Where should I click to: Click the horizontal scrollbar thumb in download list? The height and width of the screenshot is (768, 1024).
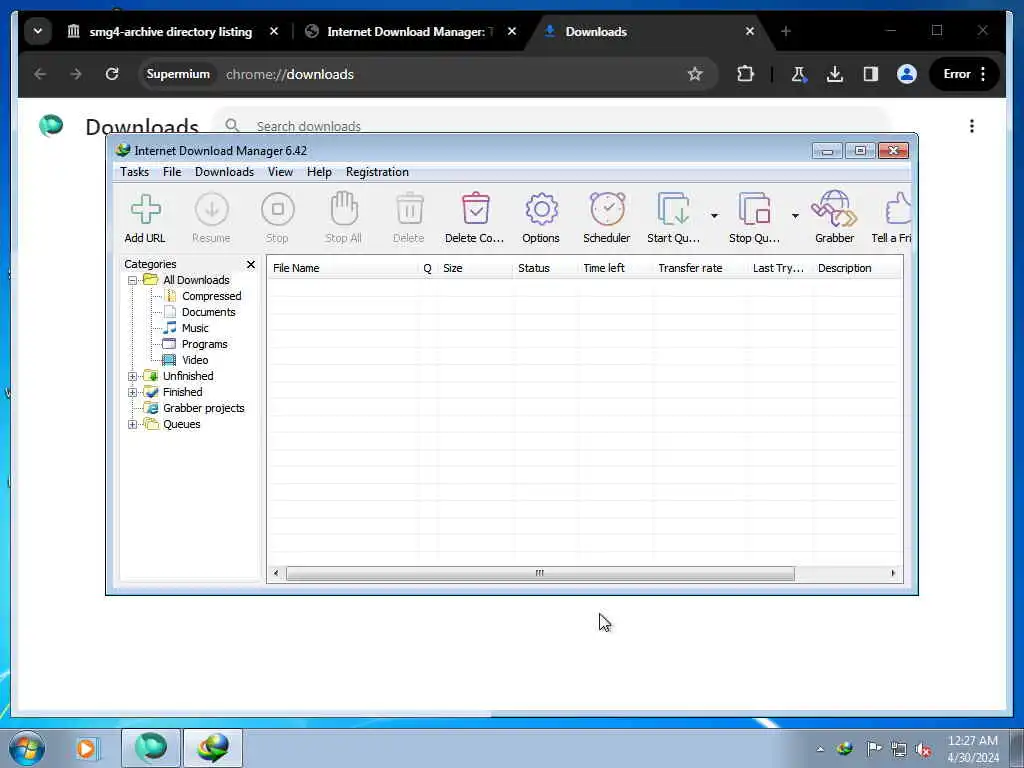tap(540, 573)
